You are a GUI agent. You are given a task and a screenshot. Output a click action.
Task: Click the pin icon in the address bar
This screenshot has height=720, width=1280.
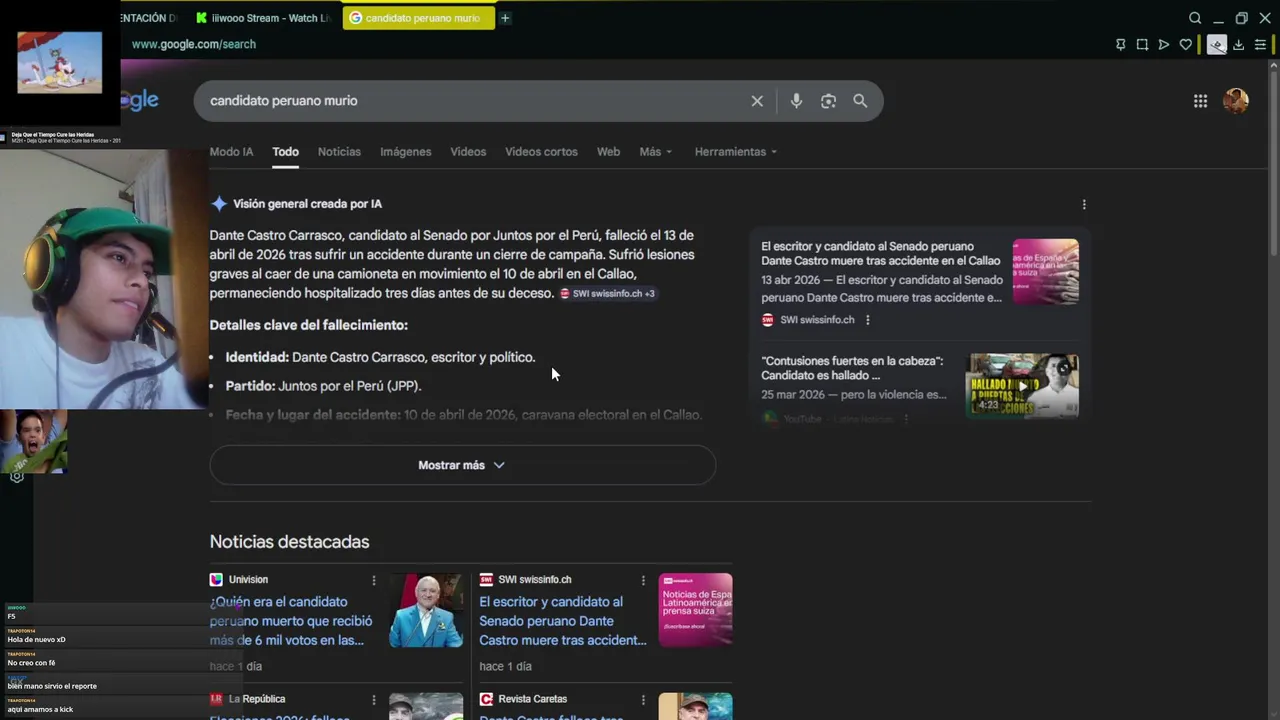point(1120,44)
